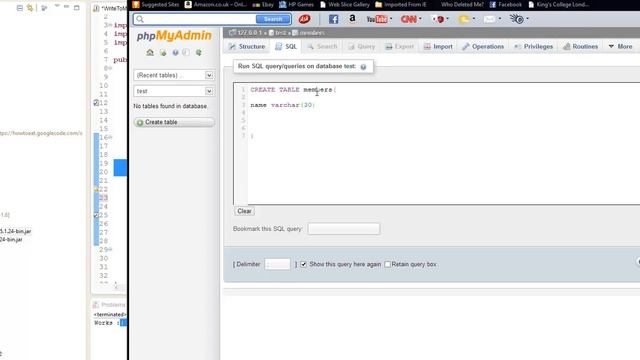Open King's College London bookmark
Screen dimensions: 640x360
tap(559, 5)
